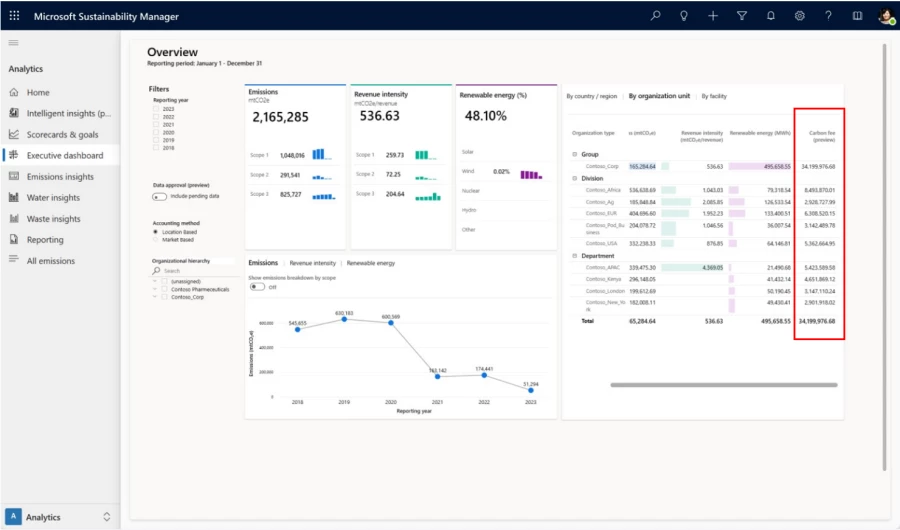Click the organizational hierarchy search field
Viewport: 900px width, 530px height.
(x=195, y=271)
